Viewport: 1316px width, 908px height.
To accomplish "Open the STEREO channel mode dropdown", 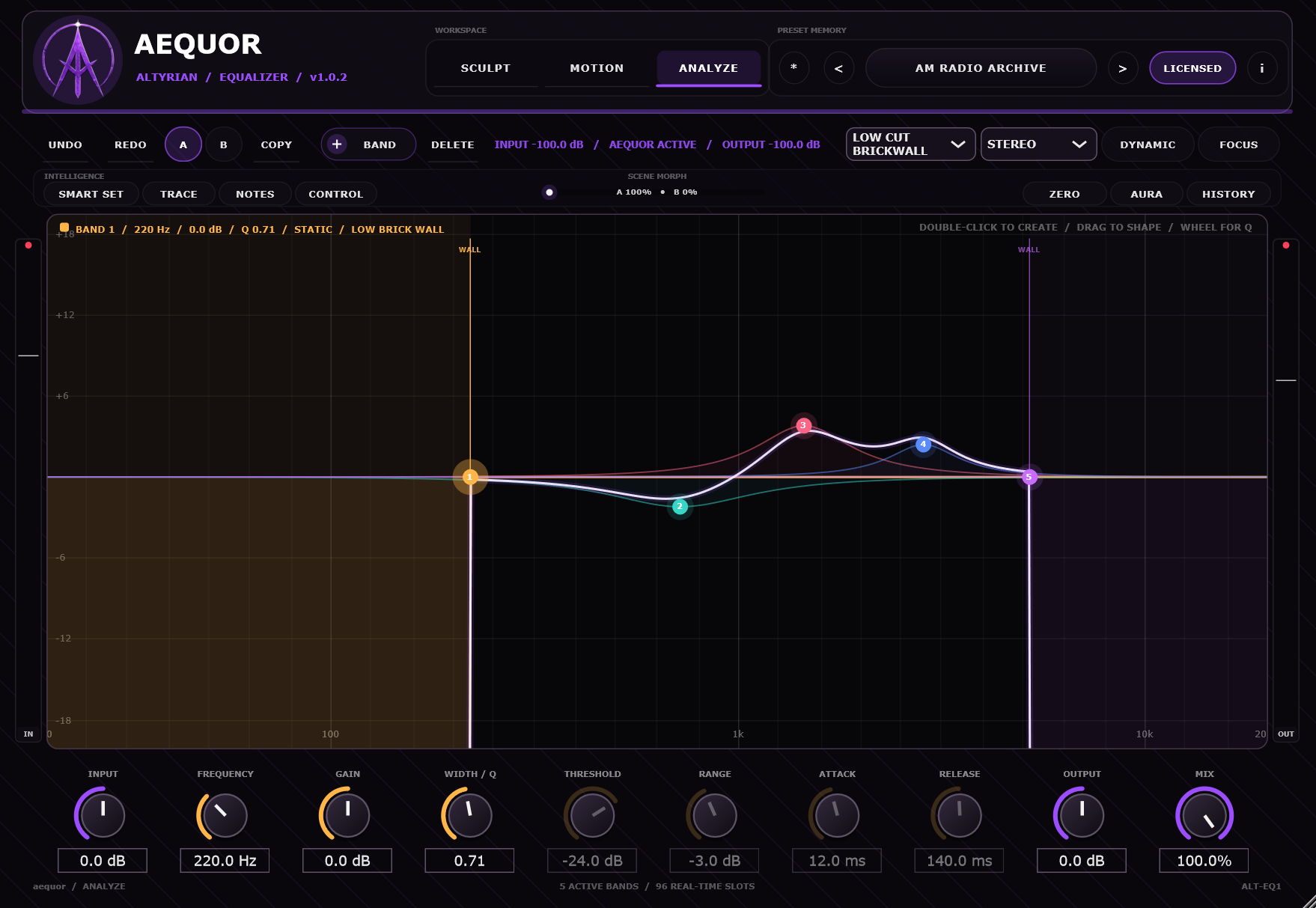I will coord(1038,144).
